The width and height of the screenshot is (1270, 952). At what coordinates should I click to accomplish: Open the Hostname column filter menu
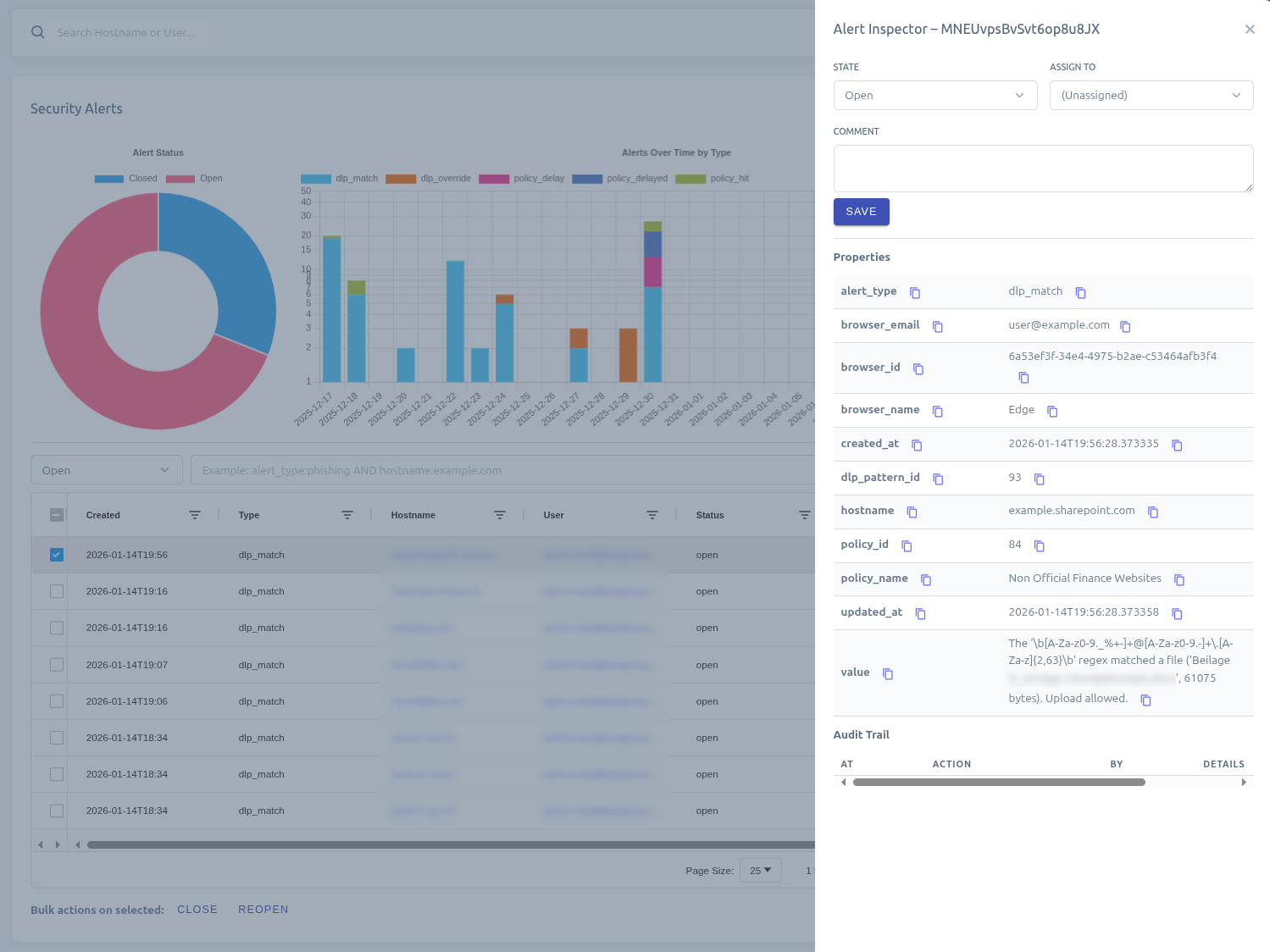click(x=500, y=515)
